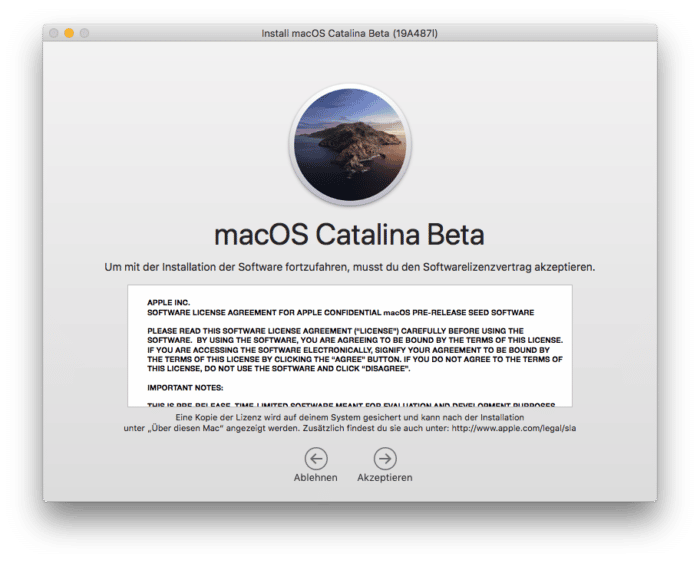Click the grayed-out close window button

click(54, 33)
